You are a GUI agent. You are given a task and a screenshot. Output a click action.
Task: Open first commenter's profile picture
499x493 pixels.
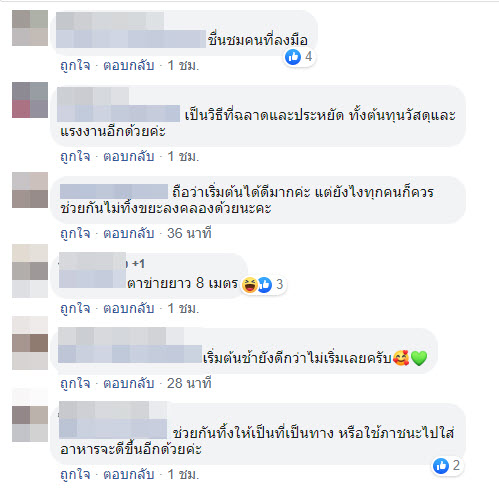30,28
